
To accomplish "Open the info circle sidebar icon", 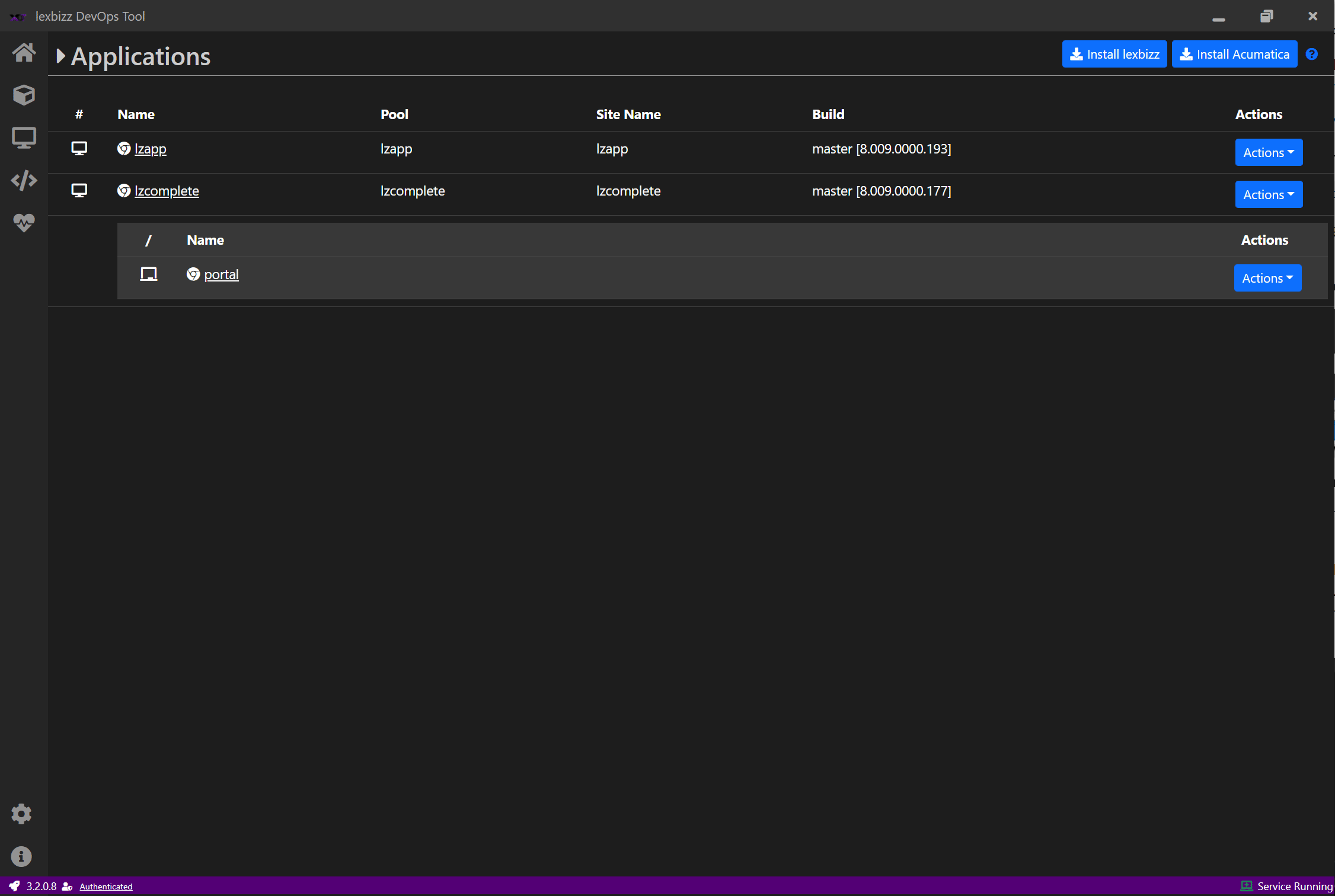I will point(21,856).
